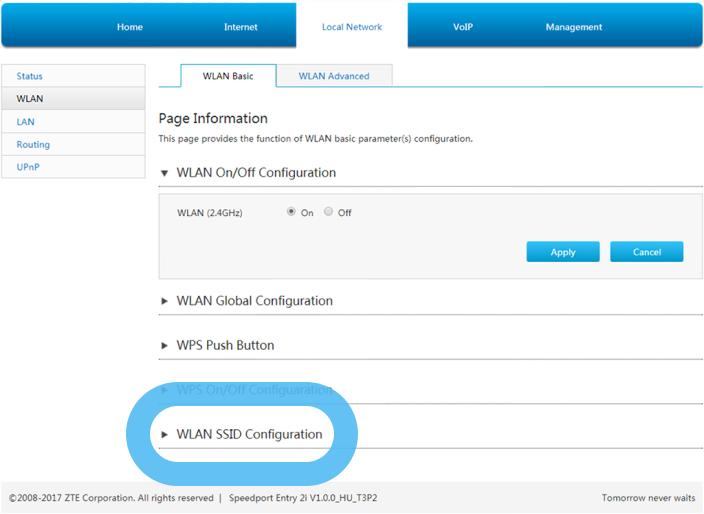The height and width of the screenshot is (514, 704).
Task: Go to Routing in the sidebar
Action: pos(33,145)
